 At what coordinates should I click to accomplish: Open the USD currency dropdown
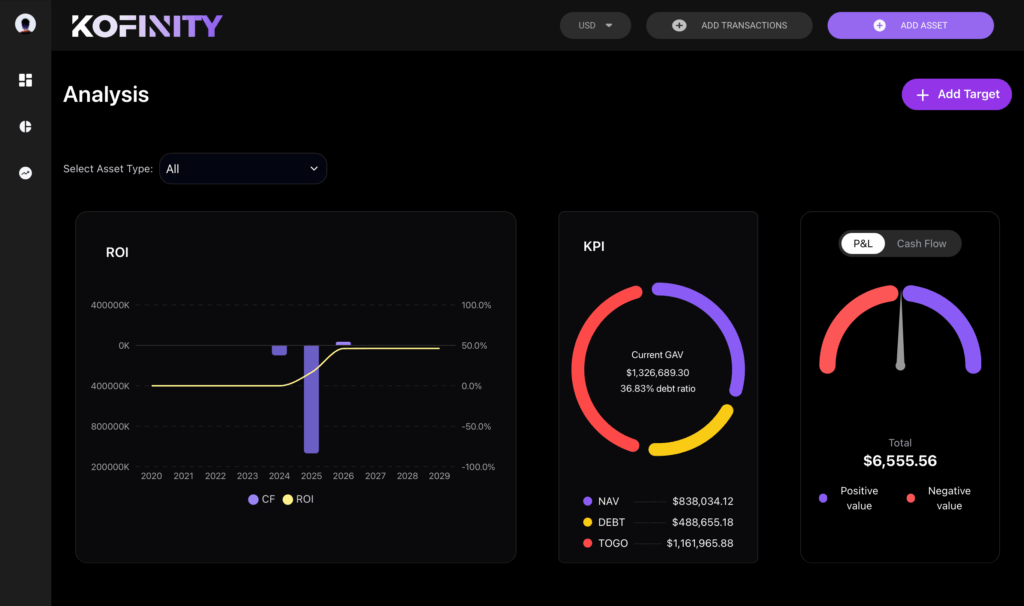(x=595, y=25)
